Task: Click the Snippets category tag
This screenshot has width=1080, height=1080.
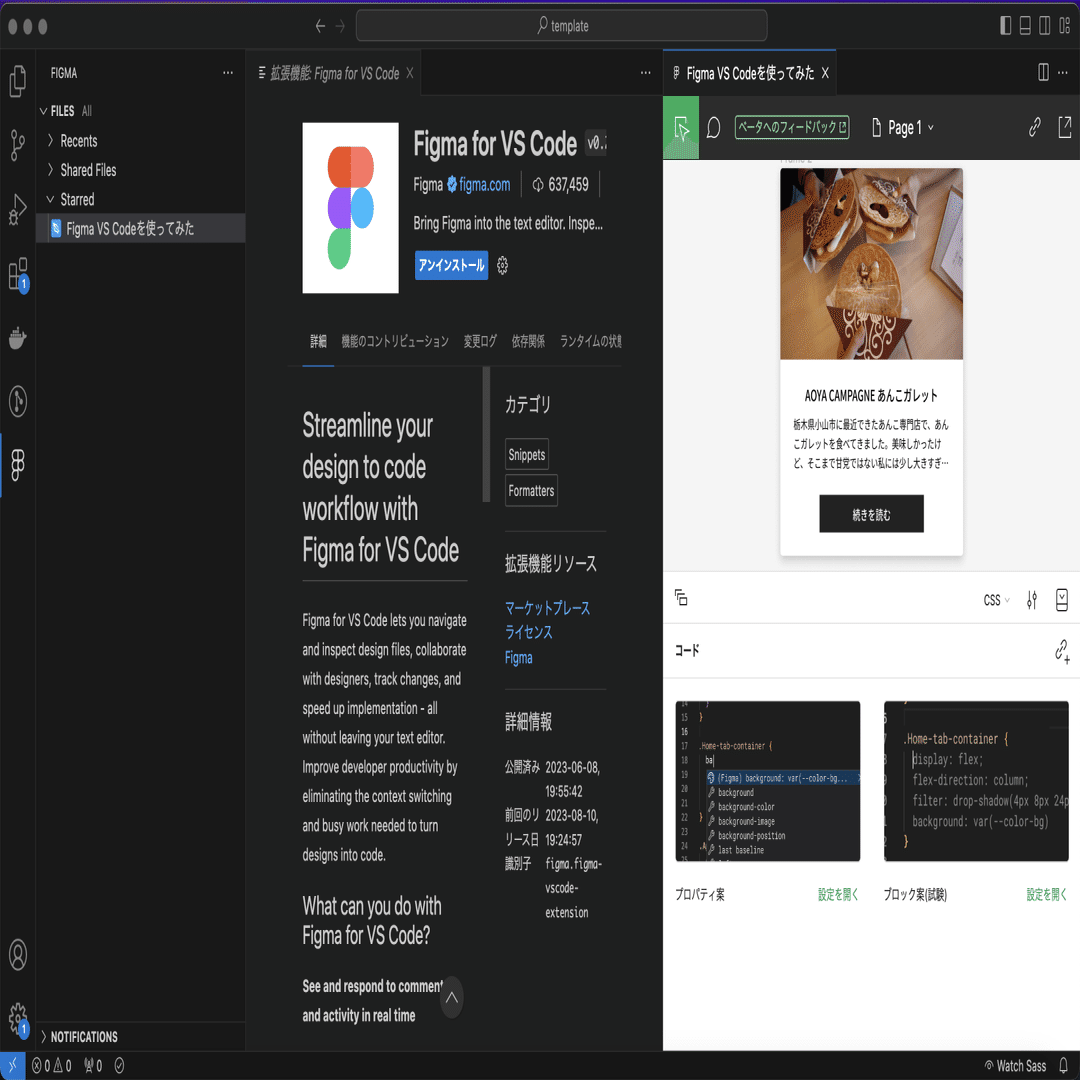Action: click(526, 455)
